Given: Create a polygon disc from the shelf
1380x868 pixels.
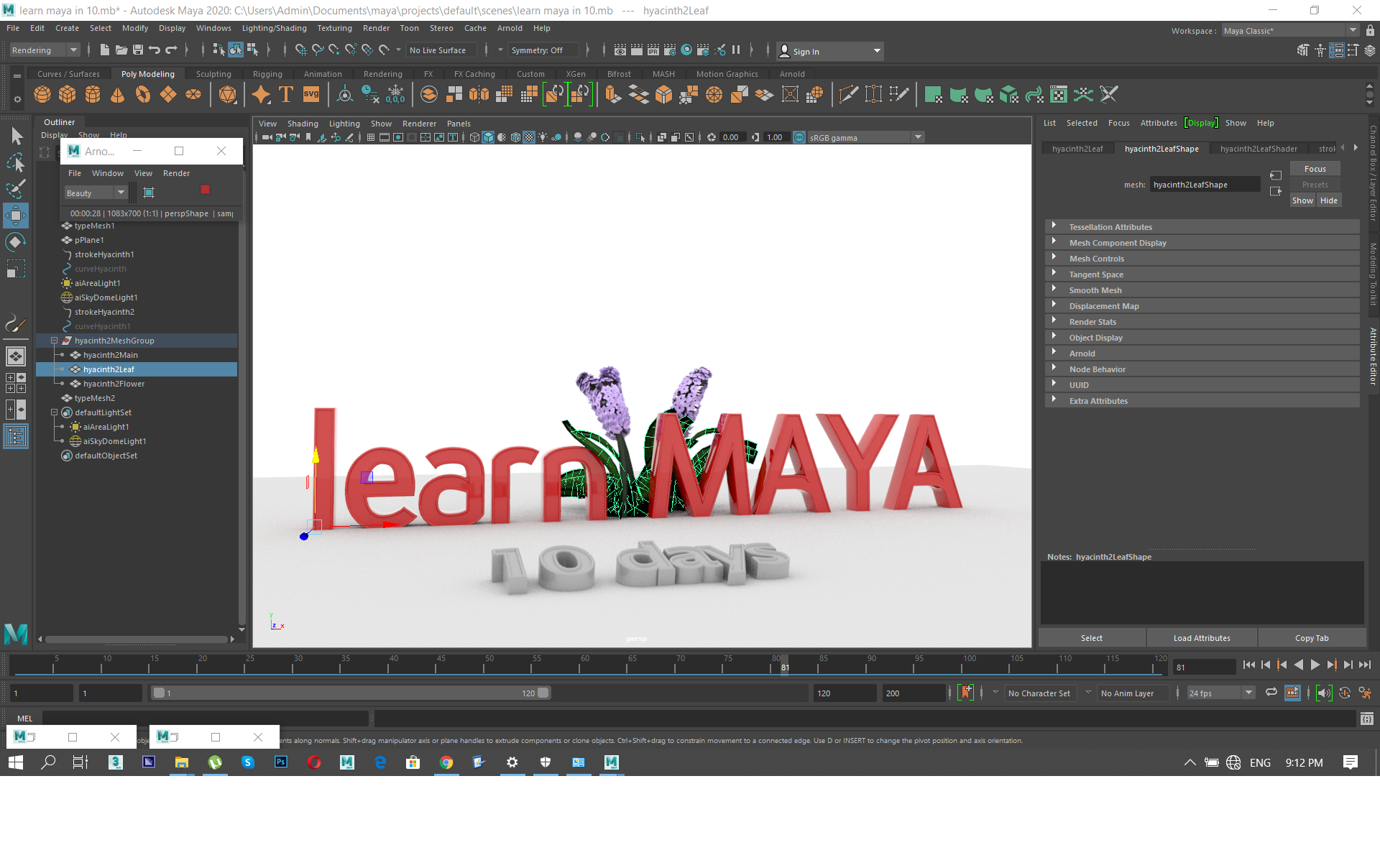Looking at the screenshot, I should coord(193,95).
